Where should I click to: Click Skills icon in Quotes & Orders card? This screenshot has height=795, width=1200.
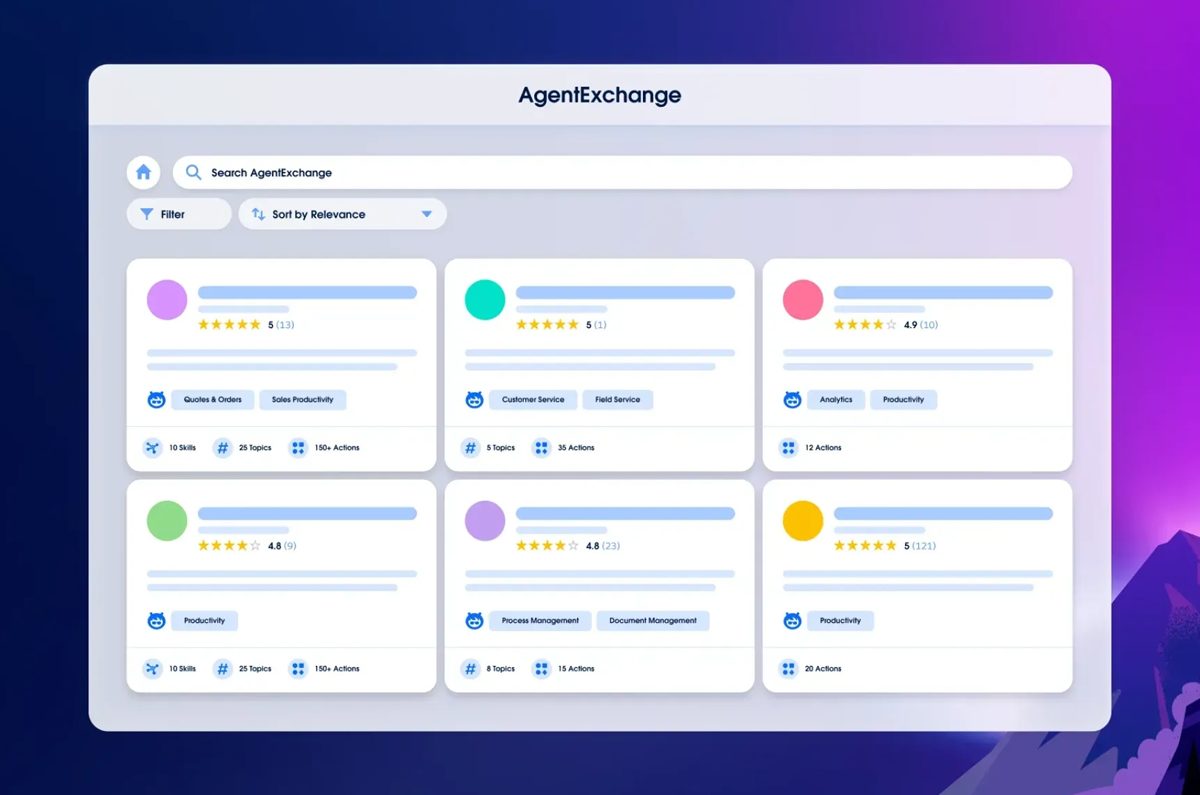(152, 448)
